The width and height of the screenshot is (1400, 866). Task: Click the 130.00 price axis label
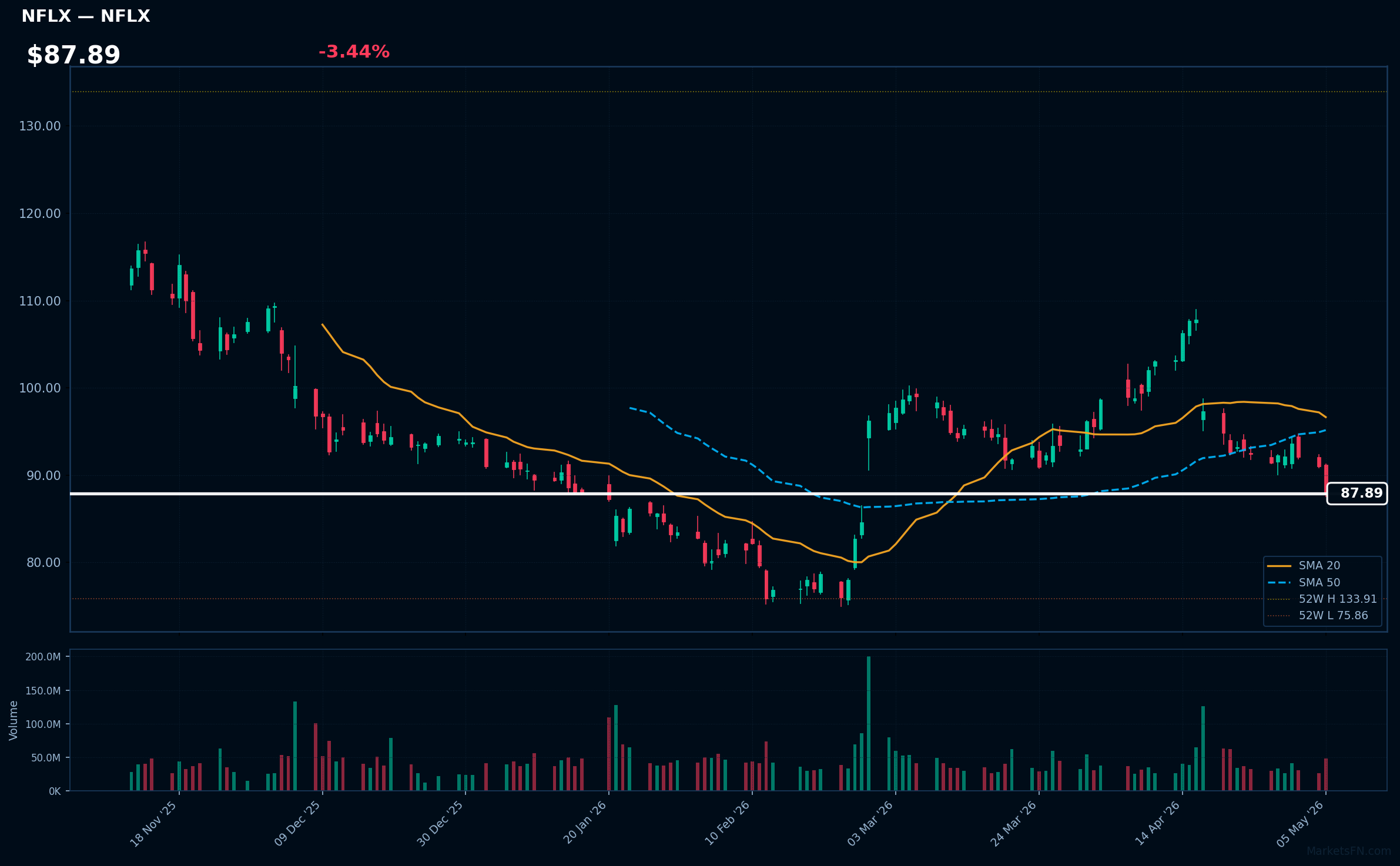40,126
